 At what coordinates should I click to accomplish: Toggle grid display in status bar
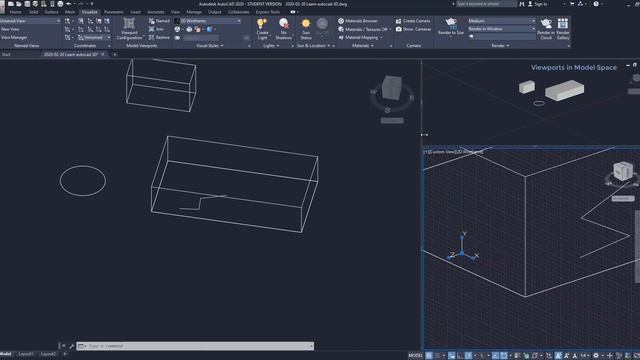(x=429, y=356)
